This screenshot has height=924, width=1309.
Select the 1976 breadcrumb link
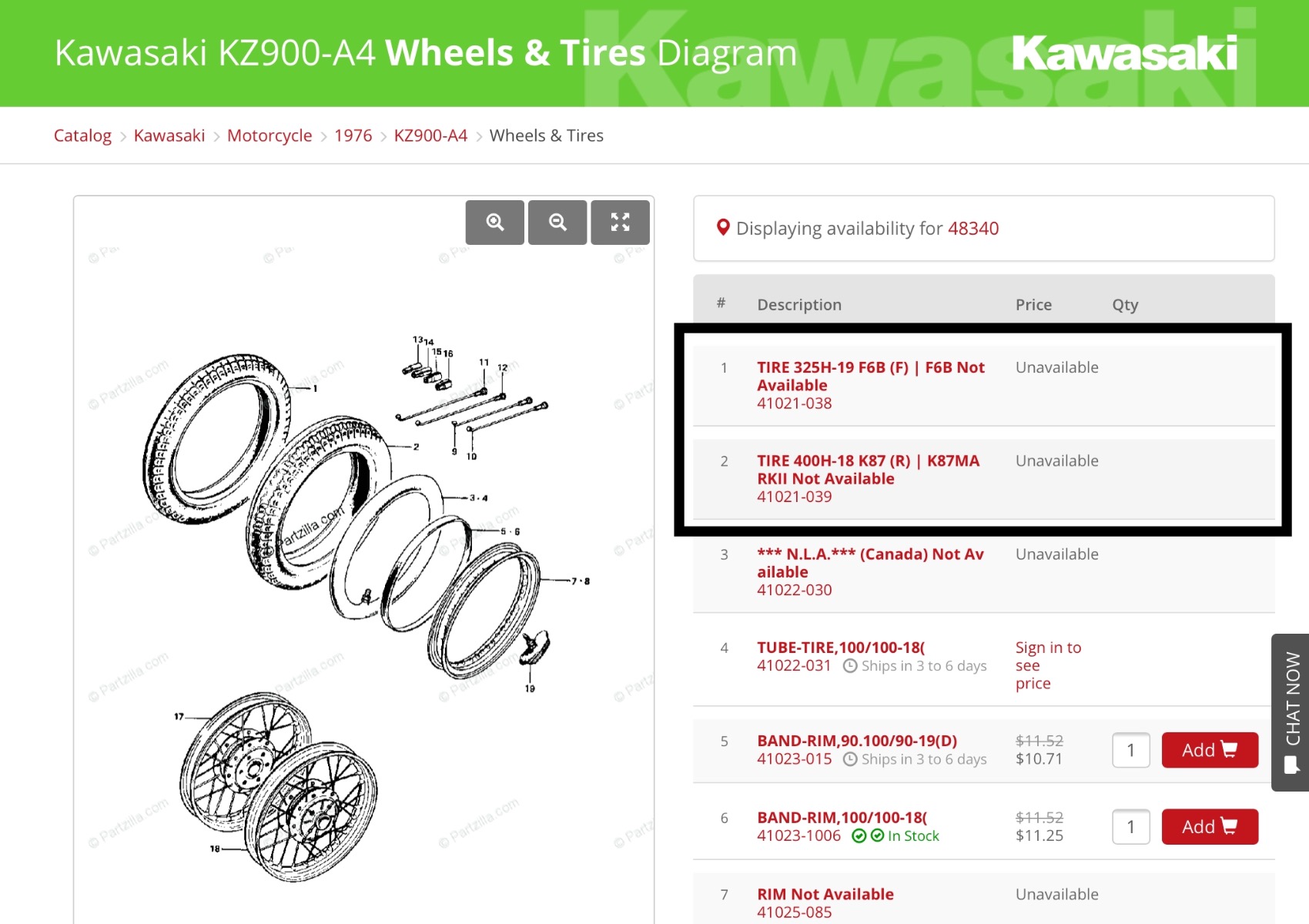[353, 136]
